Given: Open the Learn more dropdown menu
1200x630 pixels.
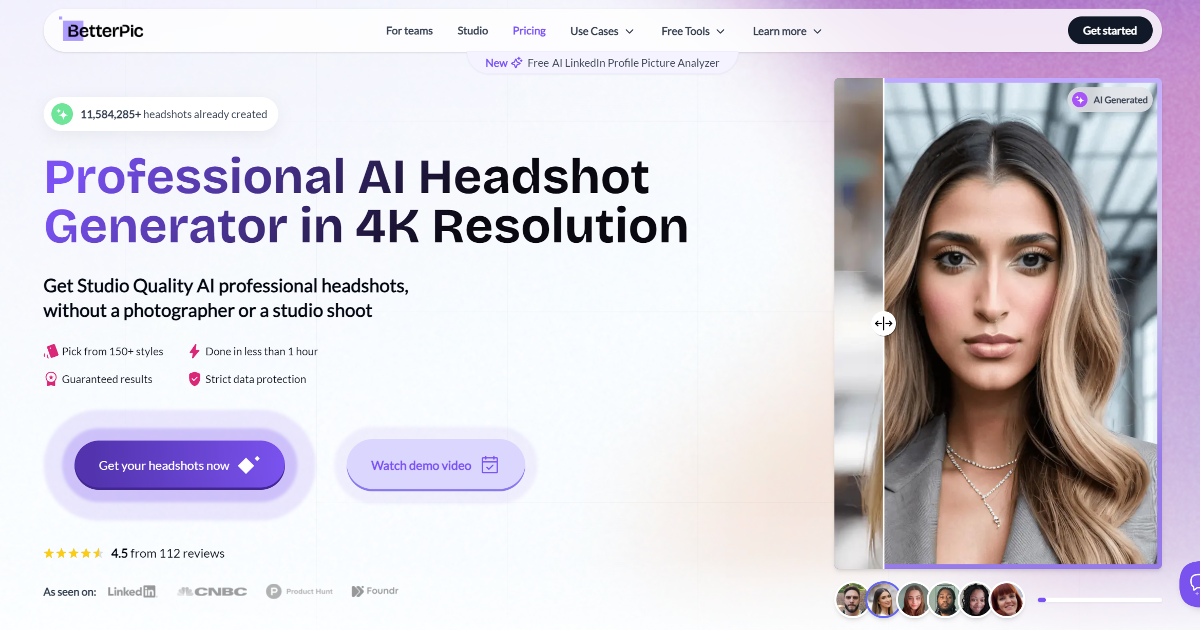Looking at the screenshot, I should click(787, 31).
